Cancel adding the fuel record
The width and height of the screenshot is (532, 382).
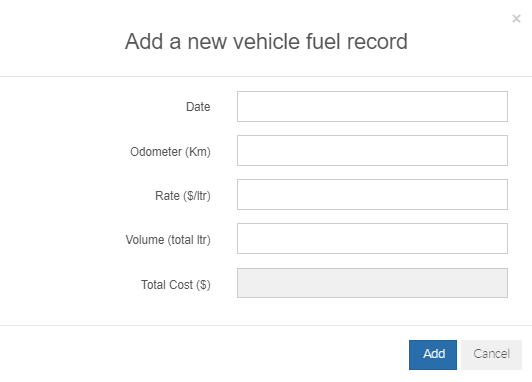point(491,355)
